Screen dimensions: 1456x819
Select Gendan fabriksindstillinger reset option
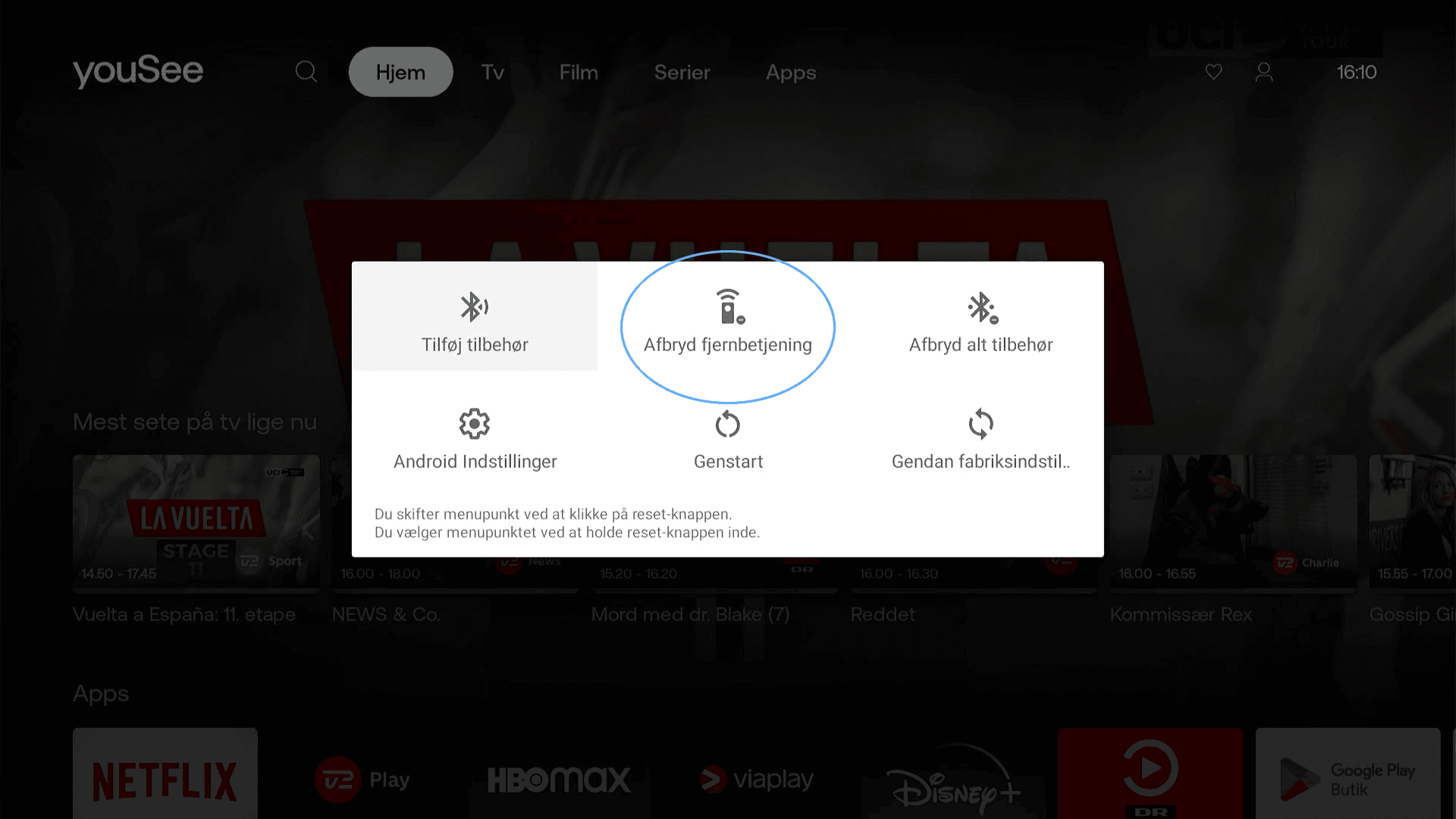pos(981,440)
